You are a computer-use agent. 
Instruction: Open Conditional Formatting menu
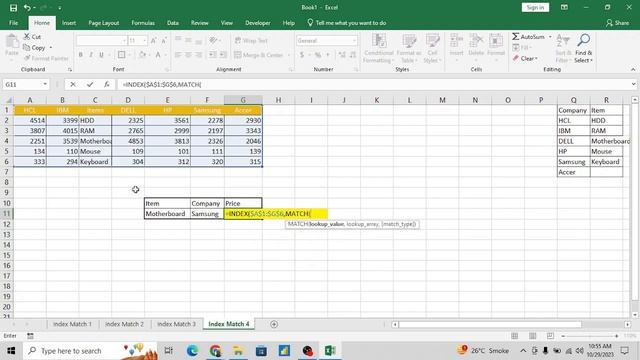(379, 49)
